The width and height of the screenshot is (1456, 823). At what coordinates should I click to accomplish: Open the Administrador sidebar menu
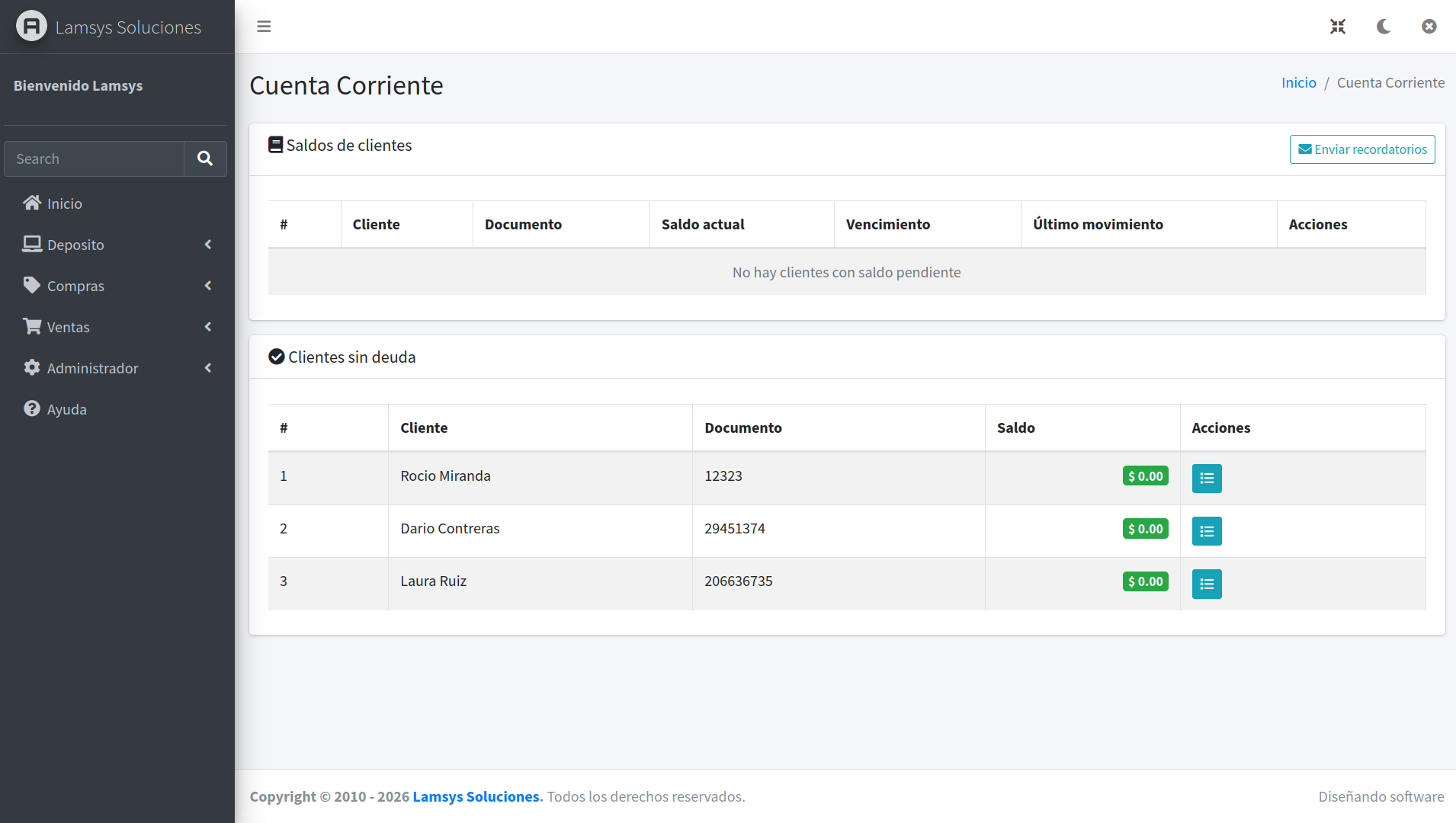117,368
